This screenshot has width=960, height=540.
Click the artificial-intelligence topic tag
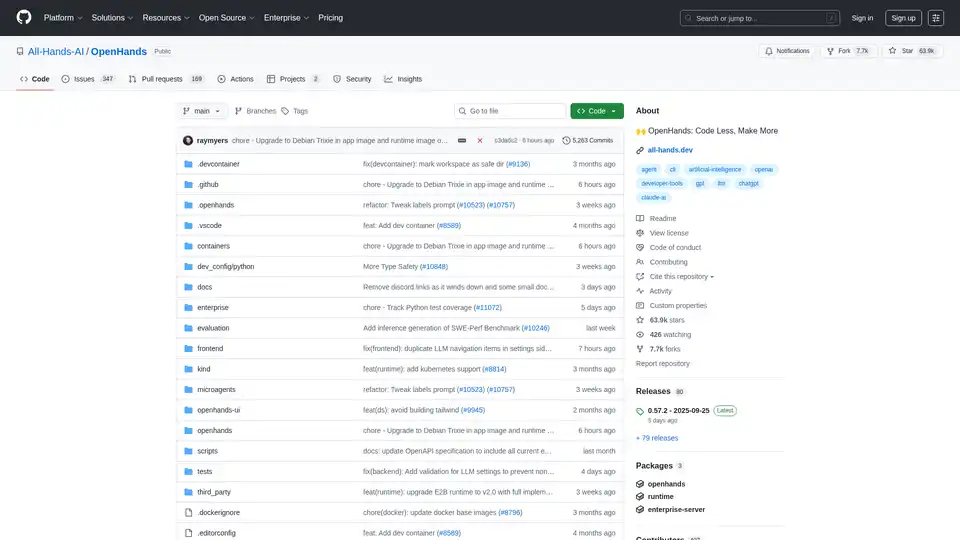(715, 170)
